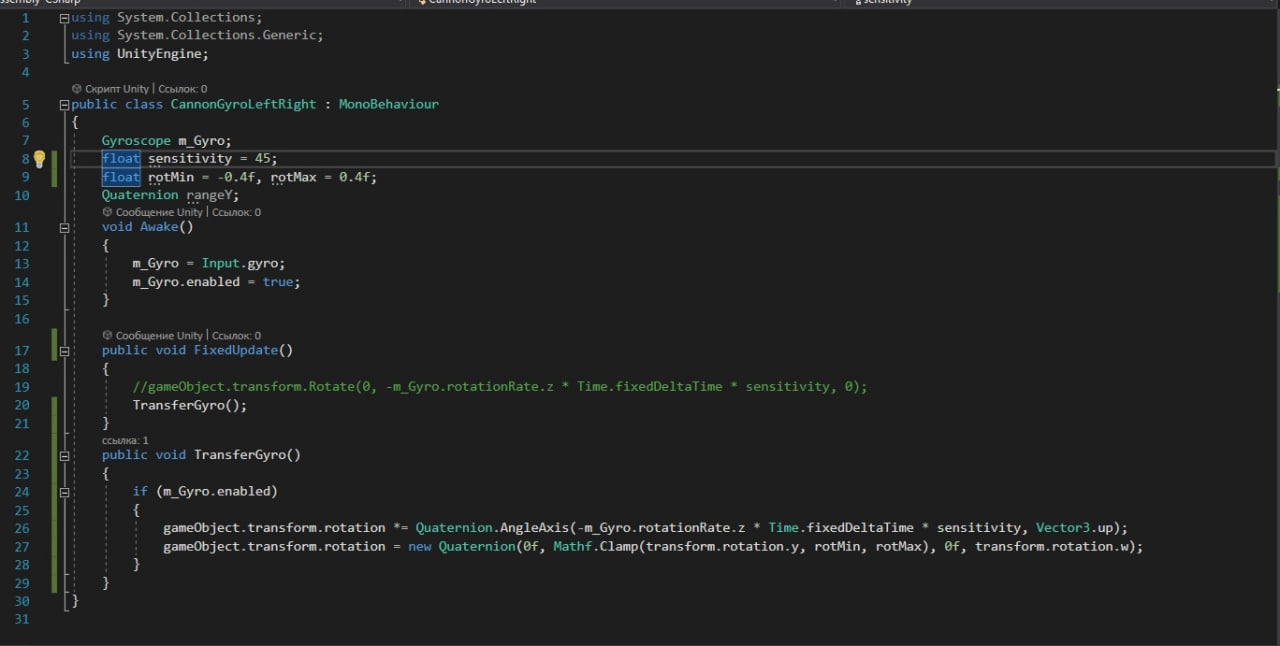Click 'Vector3' on line 26
1280x646 pixels.
click(x=1063, y=528)
